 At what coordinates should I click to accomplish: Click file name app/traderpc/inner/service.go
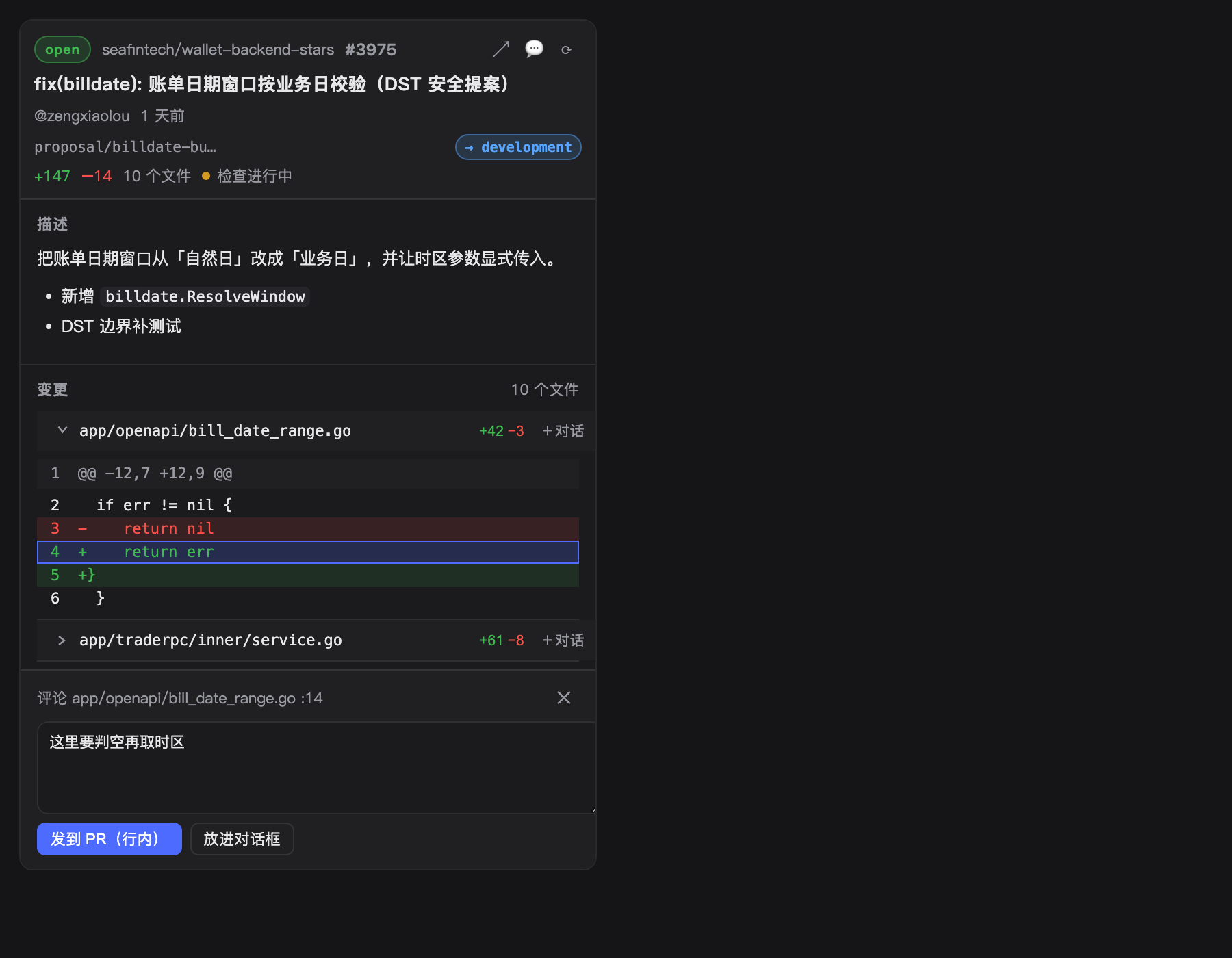[211, 640]
